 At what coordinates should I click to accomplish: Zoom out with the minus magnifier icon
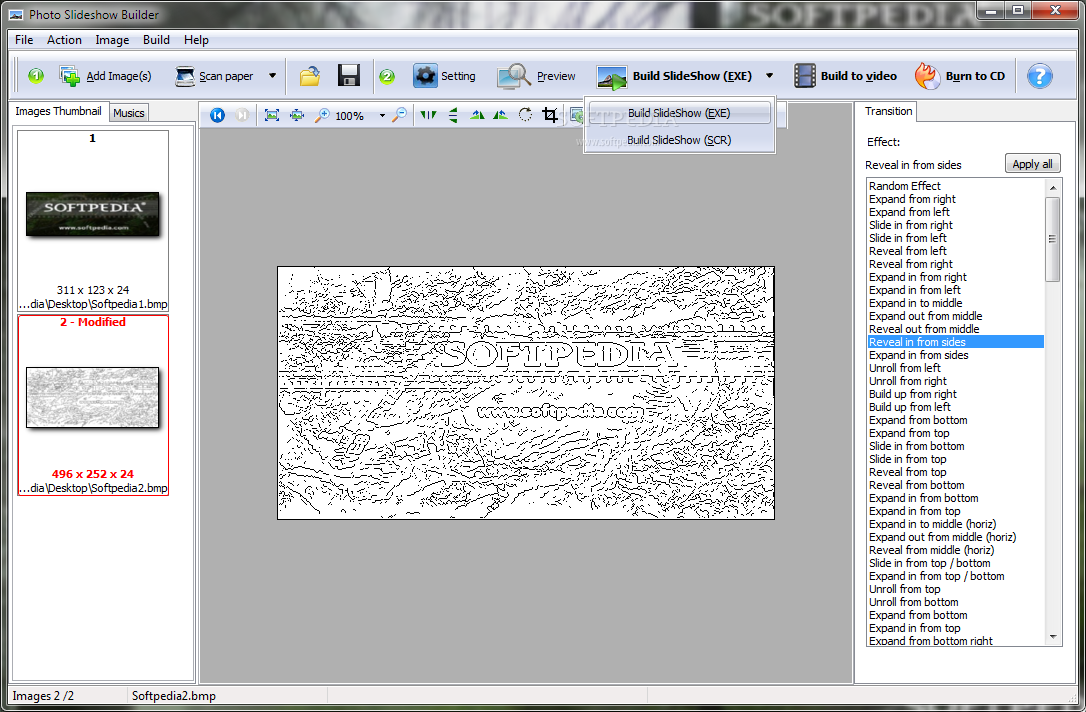(400, 115)
